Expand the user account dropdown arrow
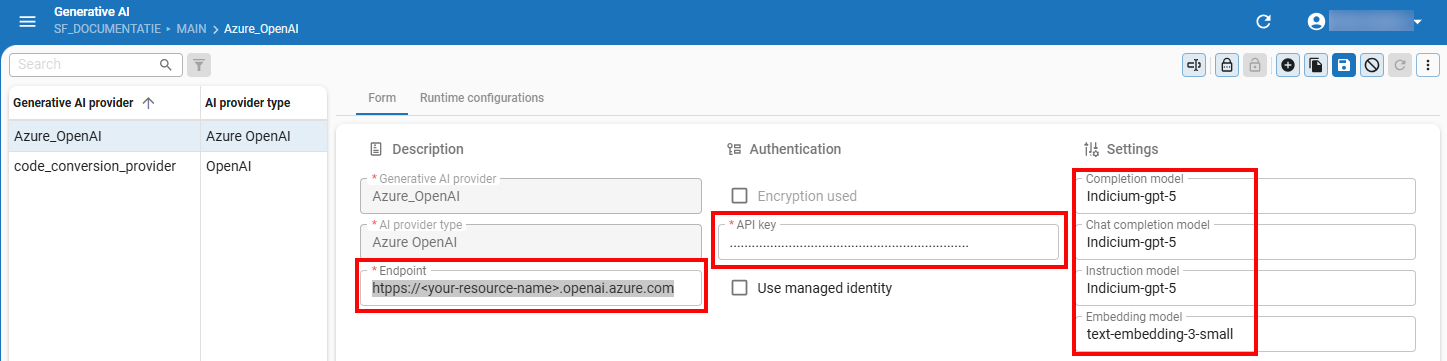 [x=1418, y=21]
